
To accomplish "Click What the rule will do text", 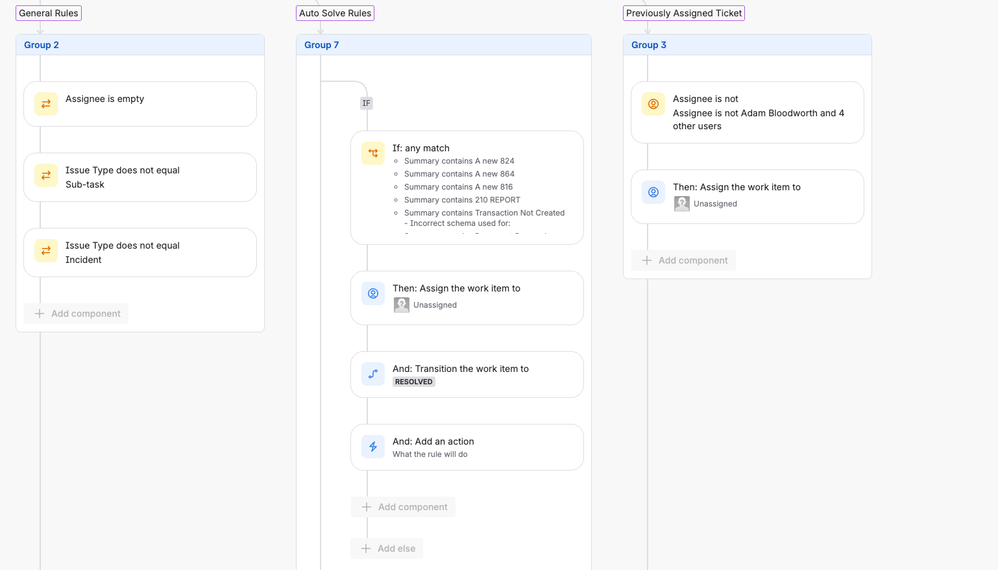I will (x=430, y=454).
